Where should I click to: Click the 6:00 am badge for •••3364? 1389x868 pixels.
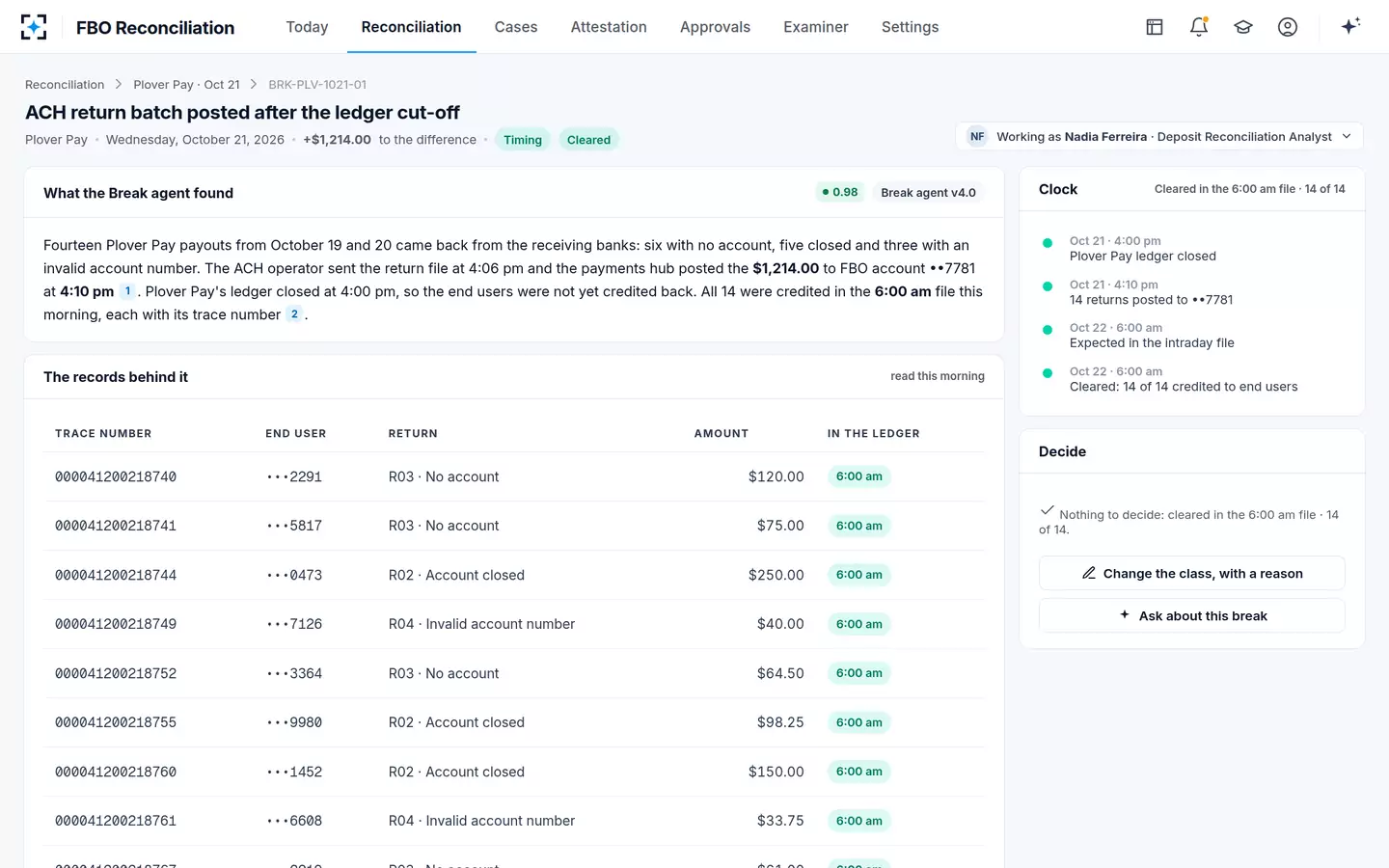tap(858, 673)
